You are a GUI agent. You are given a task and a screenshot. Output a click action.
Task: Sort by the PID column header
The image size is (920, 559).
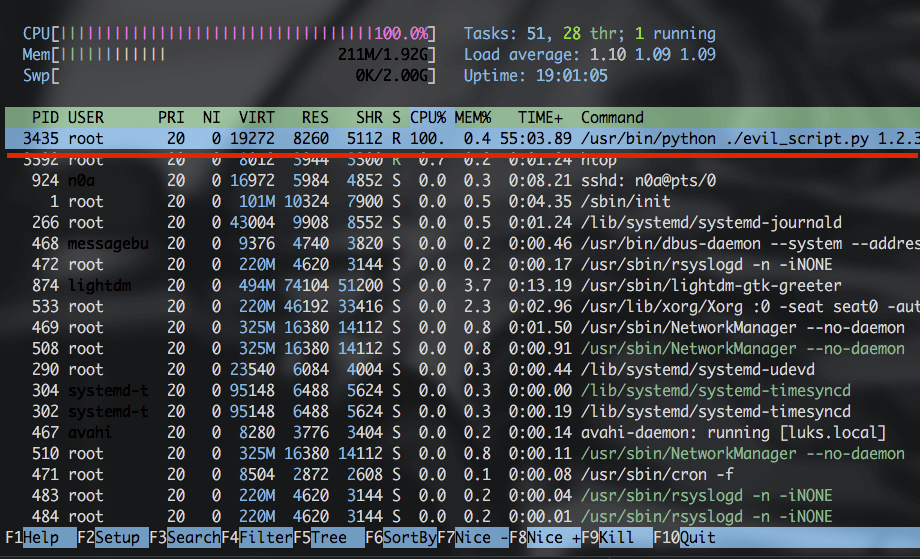click(x=45, y=117)
